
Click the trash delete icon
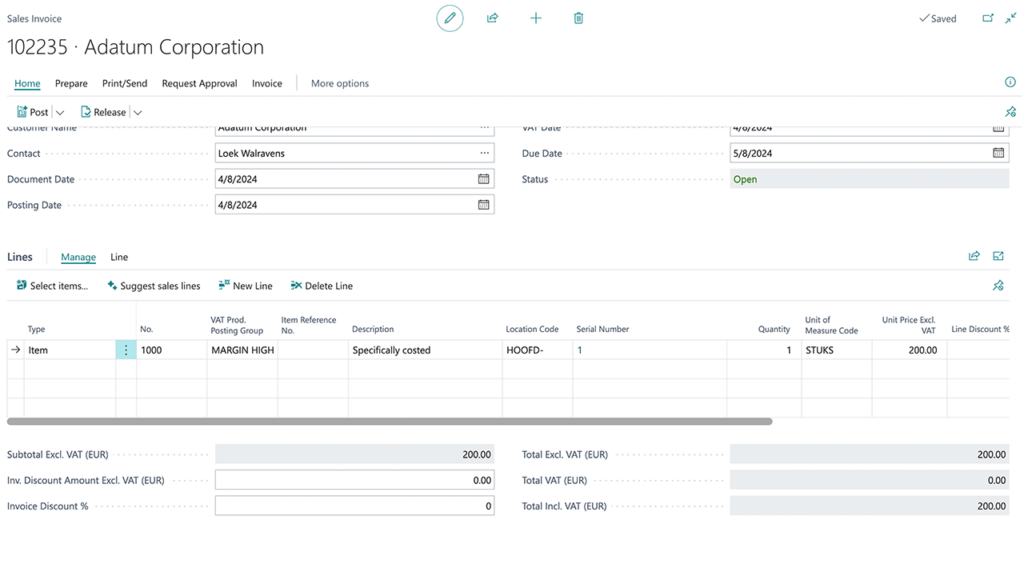click(x=578, y=18)
